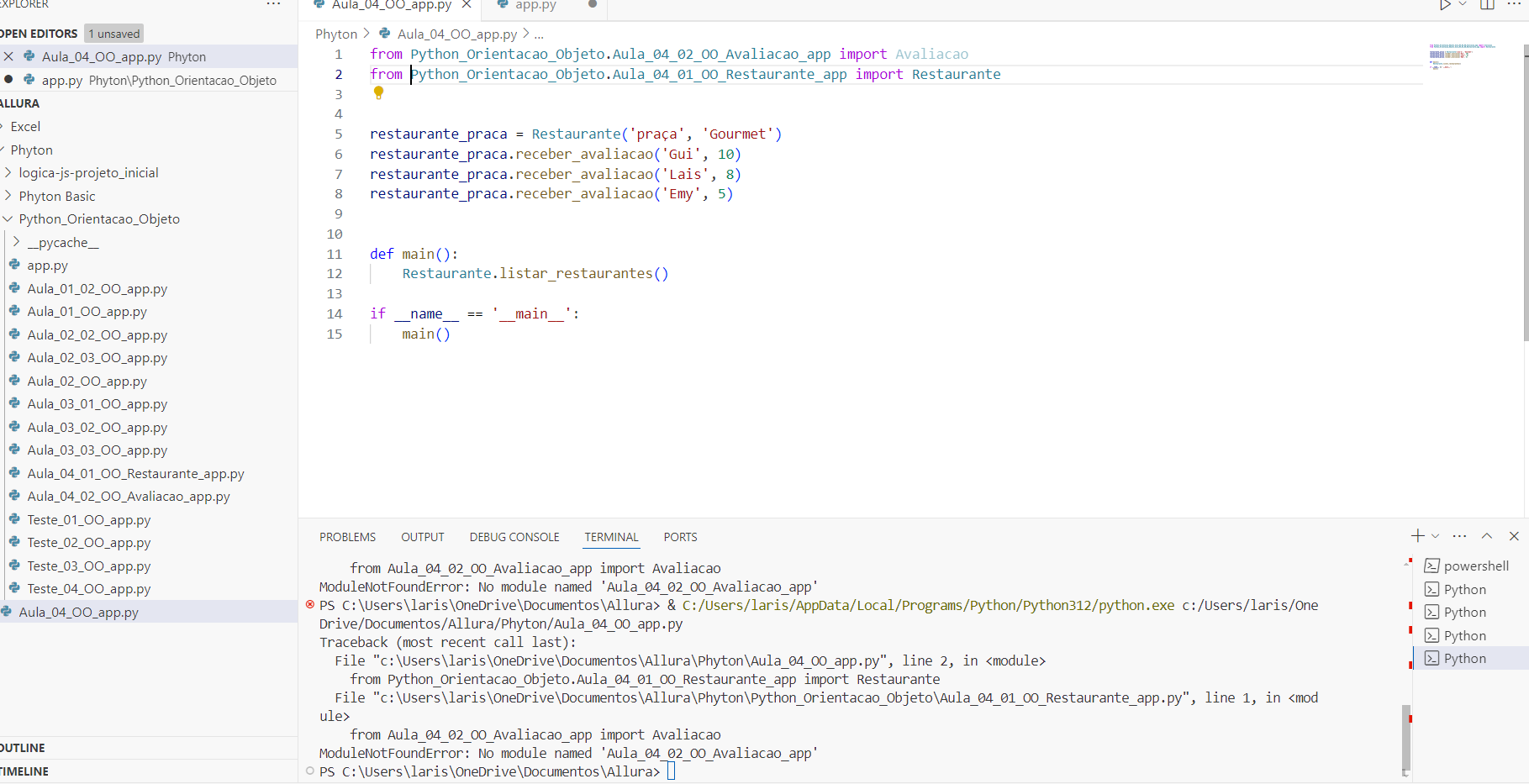Open app.py in the file tree
Image resolution: width=1529 pixels, height=784 pixels.
(x=47, y=266)
